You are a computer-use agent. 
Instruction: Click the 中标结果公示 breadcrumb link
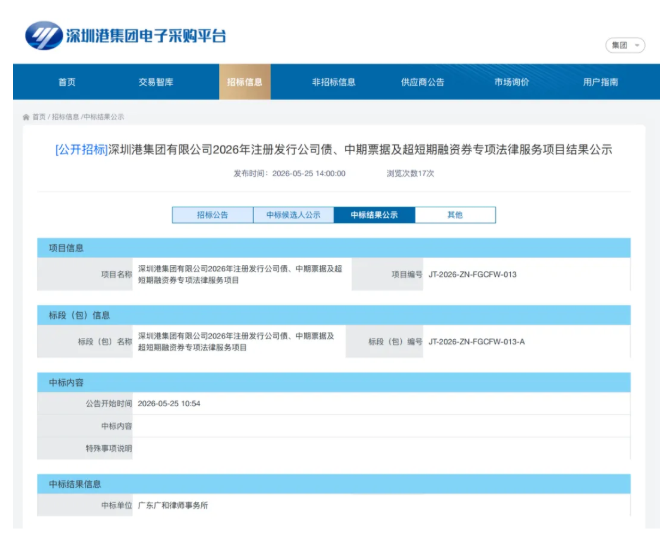(104, 117)
